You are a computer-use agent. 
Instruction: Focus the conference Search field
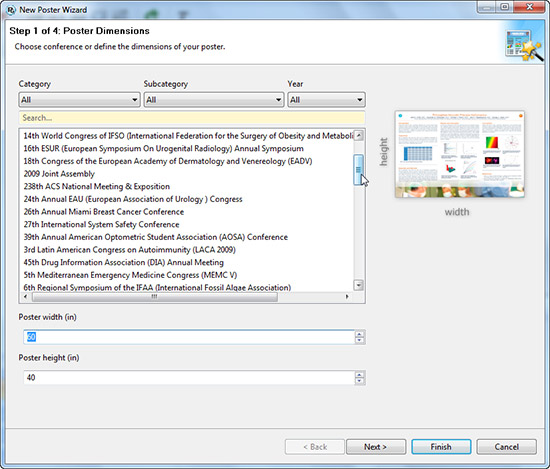(x=192, y=118)
